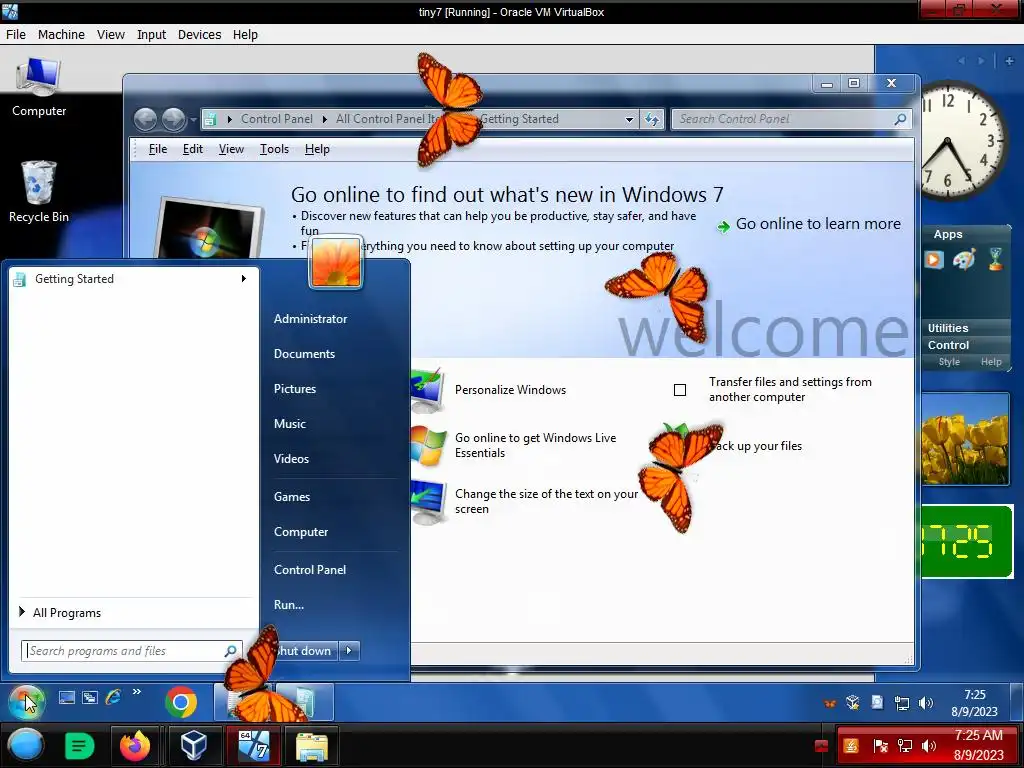Open Control Panel View menu
The height and width of the screenshot is (768, 1024).
tap(231, 149)
